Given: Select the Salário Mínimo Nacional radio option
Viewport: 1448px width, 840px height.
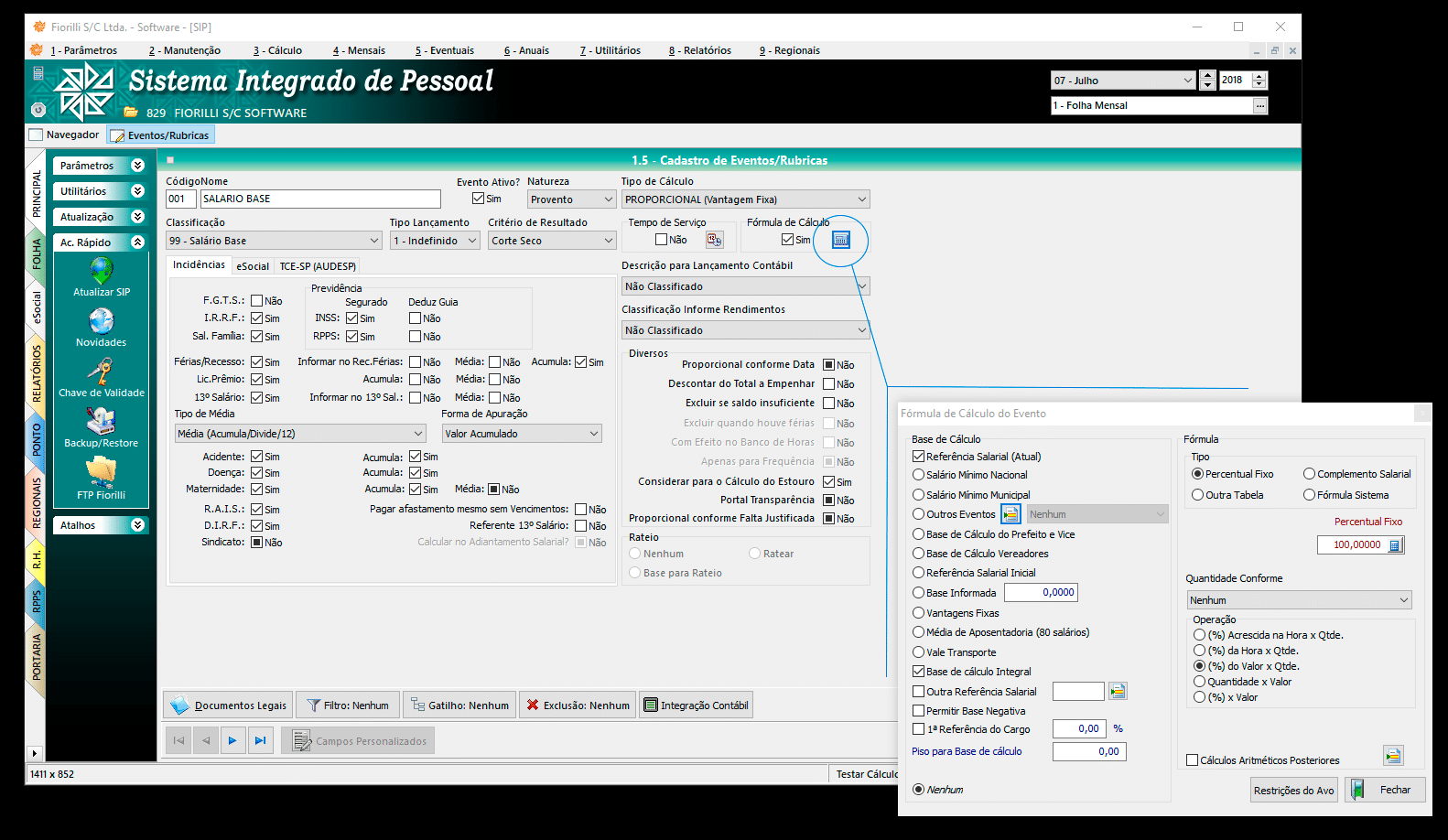Looking at the screenshot, I should pyautogui.click(x=918, y=475).
